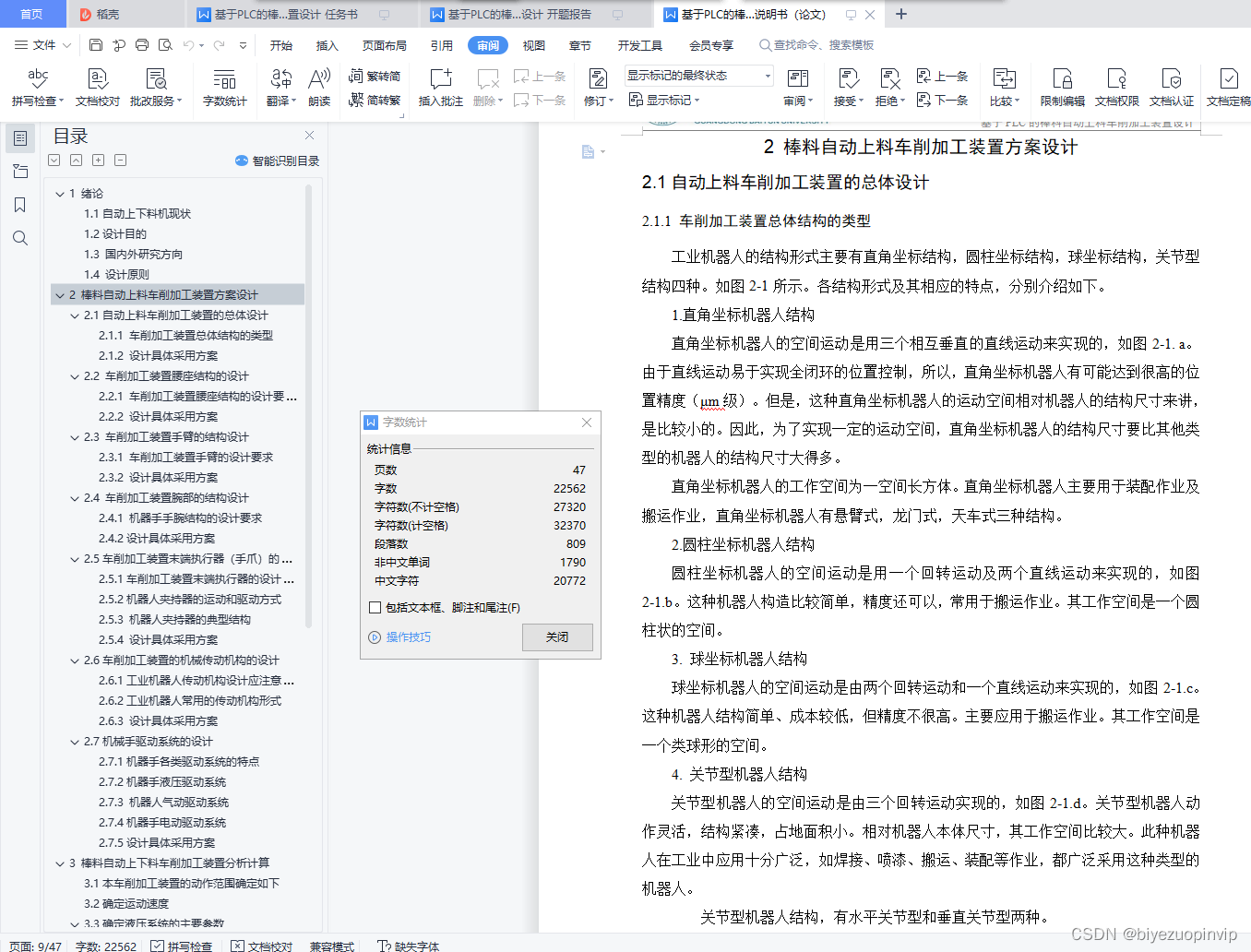Collapse the 2.2 车削加工装置腰座结构的设计 node
The width and height of the screenshot is (1251, 952).
75,376
